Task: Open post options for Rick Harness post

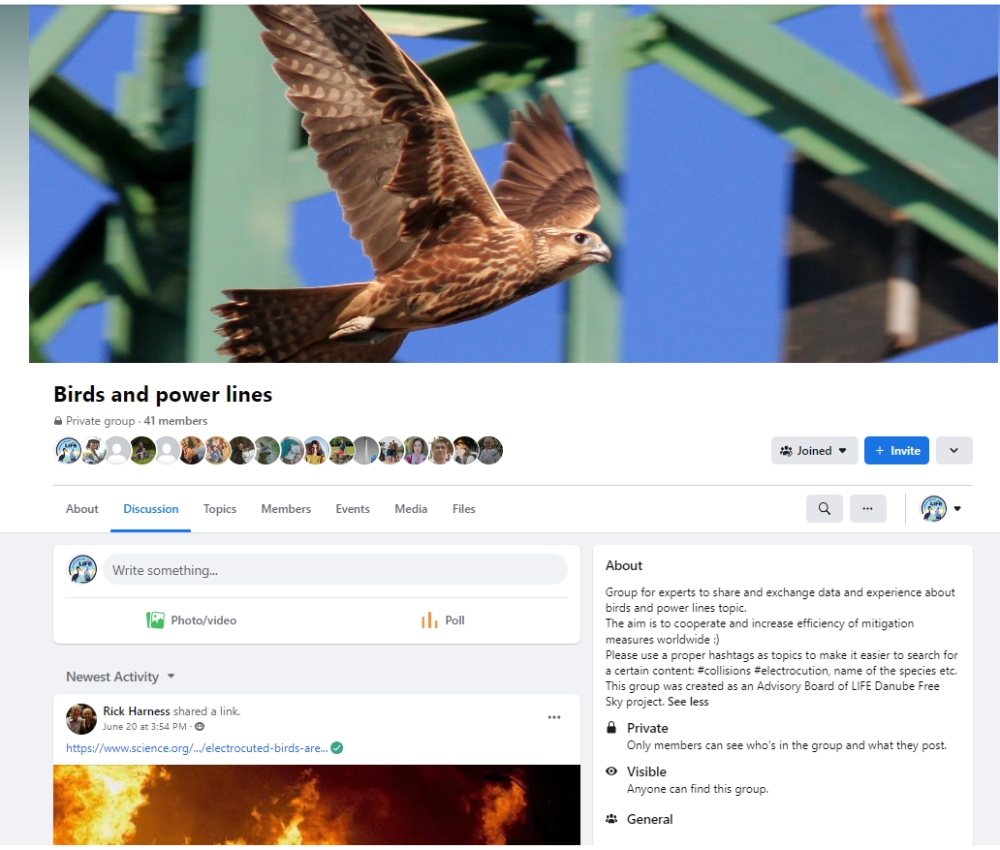Action: [x=554, y=717]
